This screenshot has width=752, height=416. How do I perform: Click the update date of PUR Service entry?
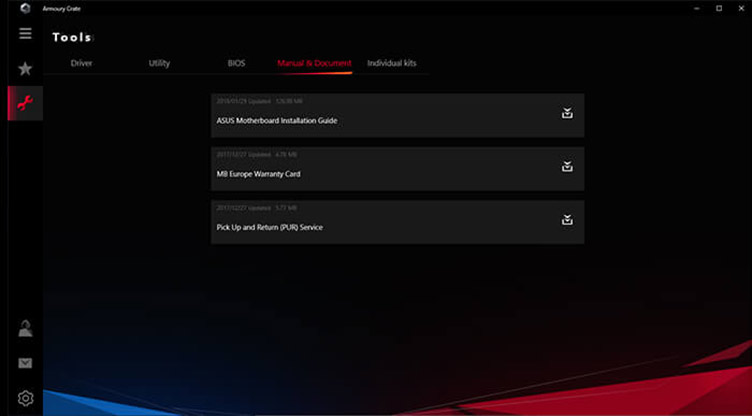click(245, 208)
